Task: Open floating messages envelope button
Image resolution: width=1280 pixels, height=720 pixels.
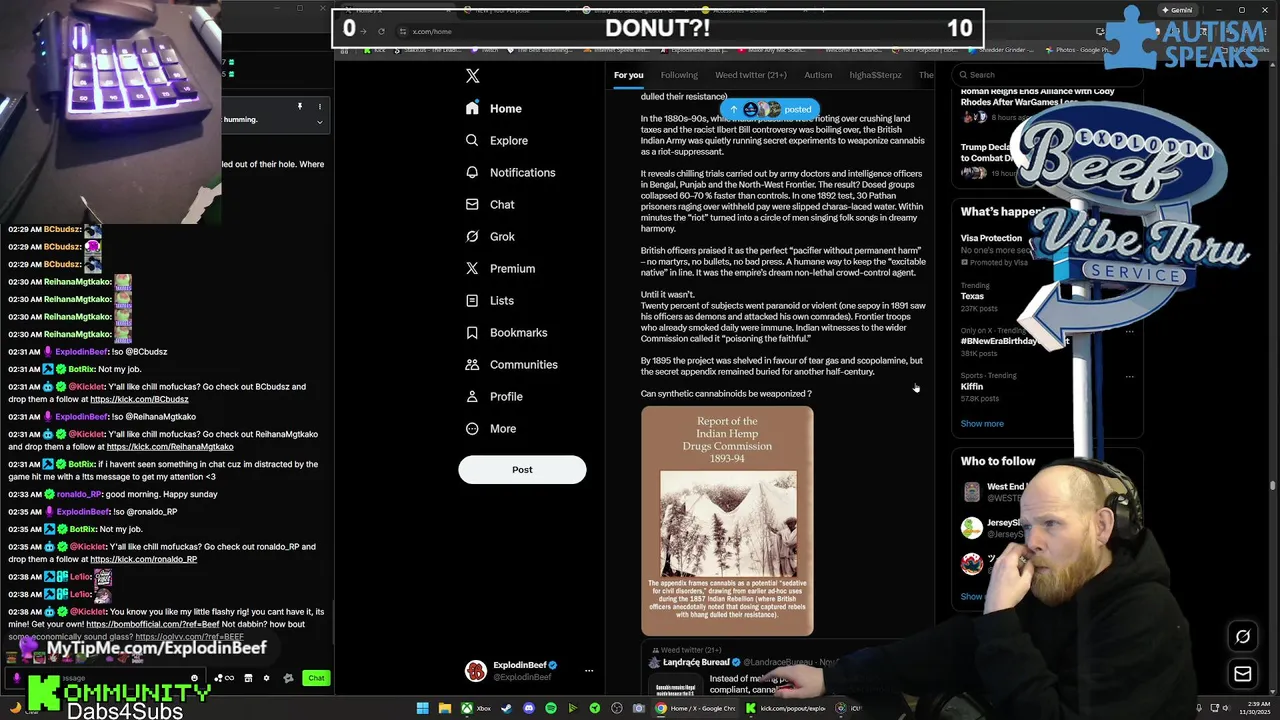Action: (x=1243, y=674)
